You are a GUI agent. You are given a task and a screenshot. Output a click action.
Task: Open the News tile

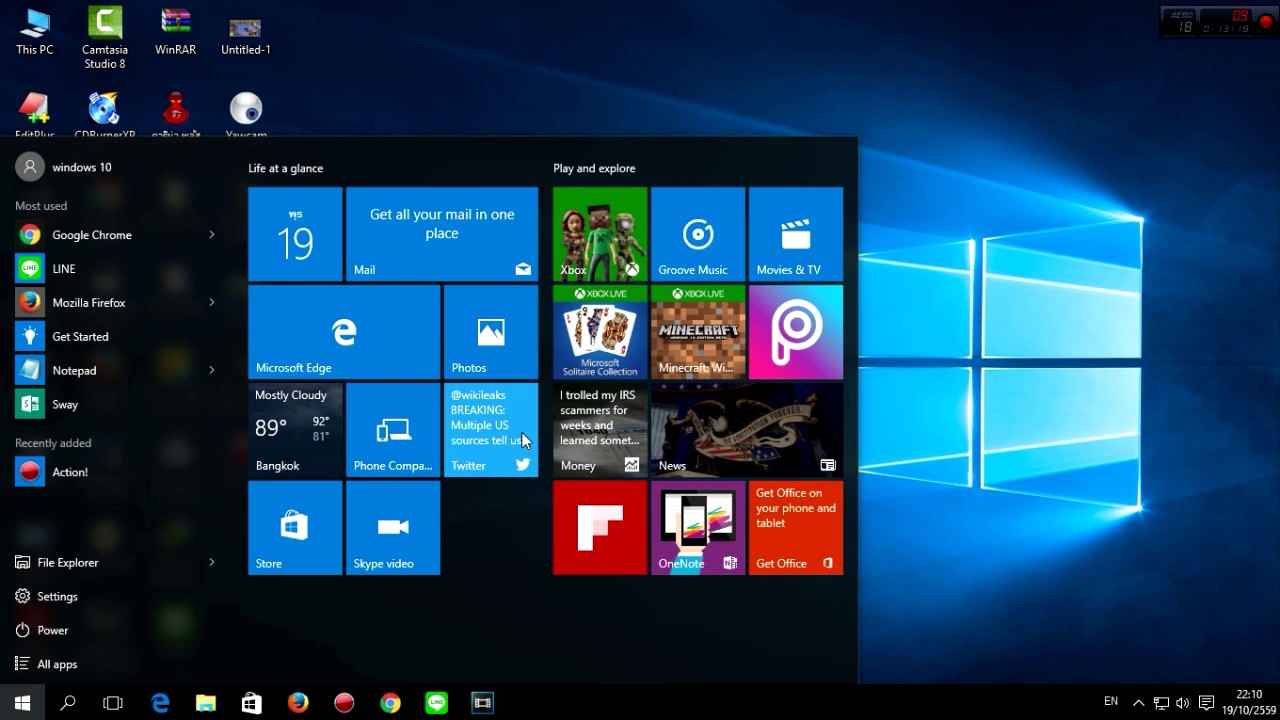747,430
